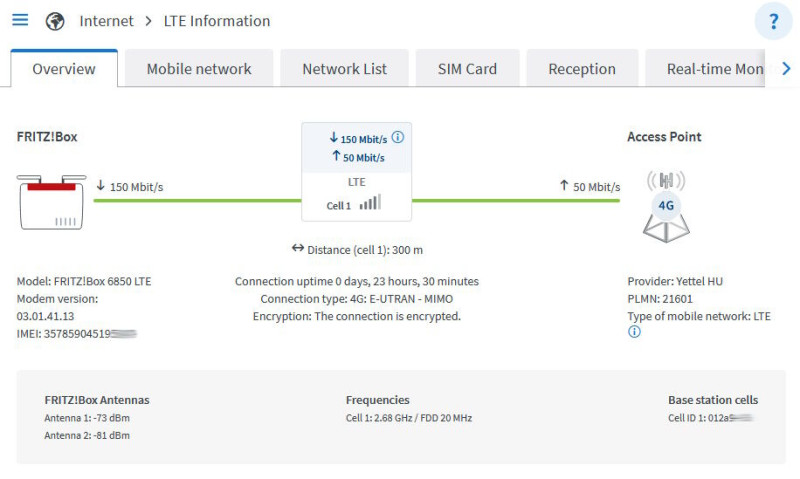Click the LTE Information breadcrumb title
800x479 pixels.
(x=217, y=21)
